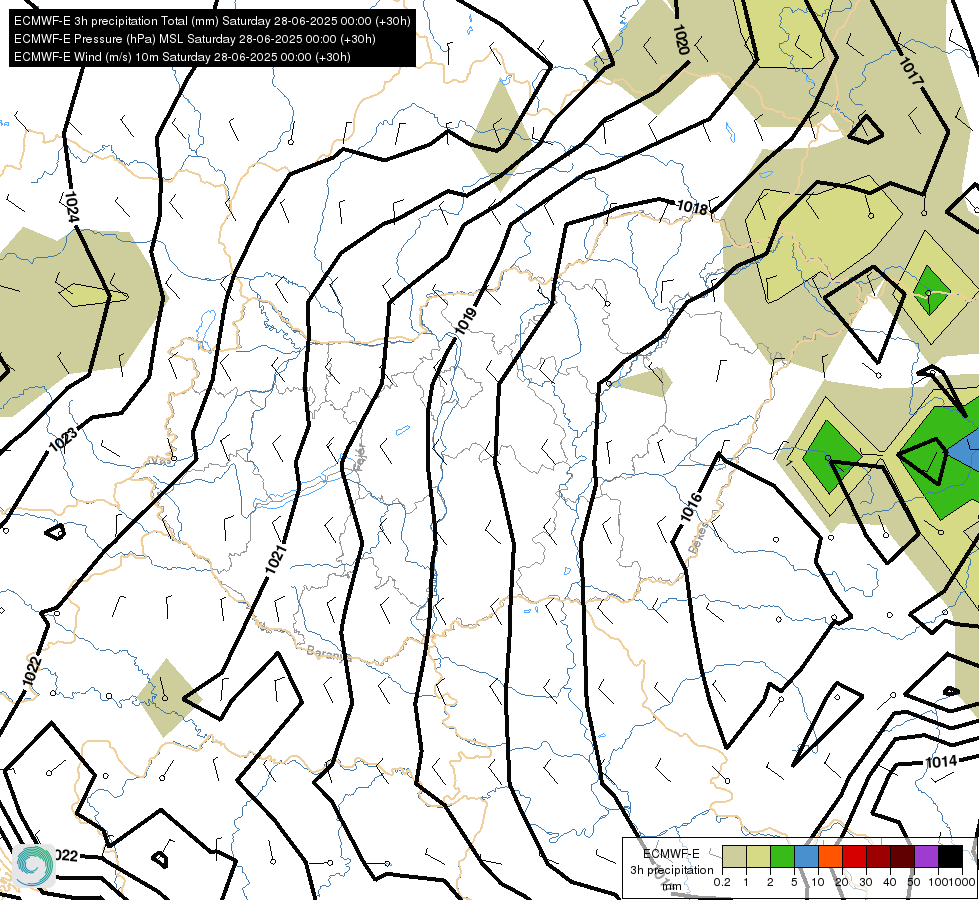Click the 1023 isobar label
This screenshot has width=979, height=900.
pos(64,440)
